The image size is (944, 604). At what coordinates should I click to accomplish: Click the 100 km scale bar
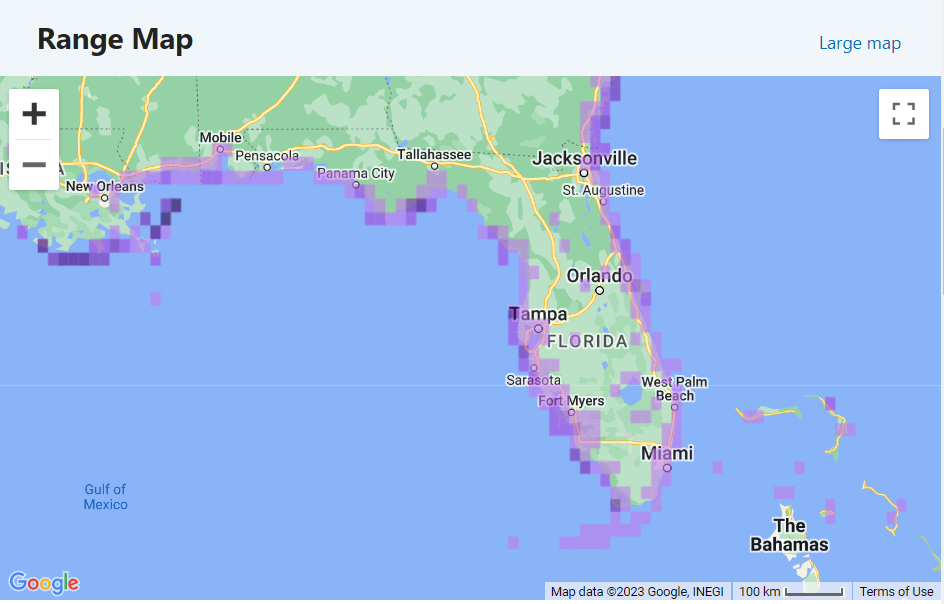pos(791,591)
